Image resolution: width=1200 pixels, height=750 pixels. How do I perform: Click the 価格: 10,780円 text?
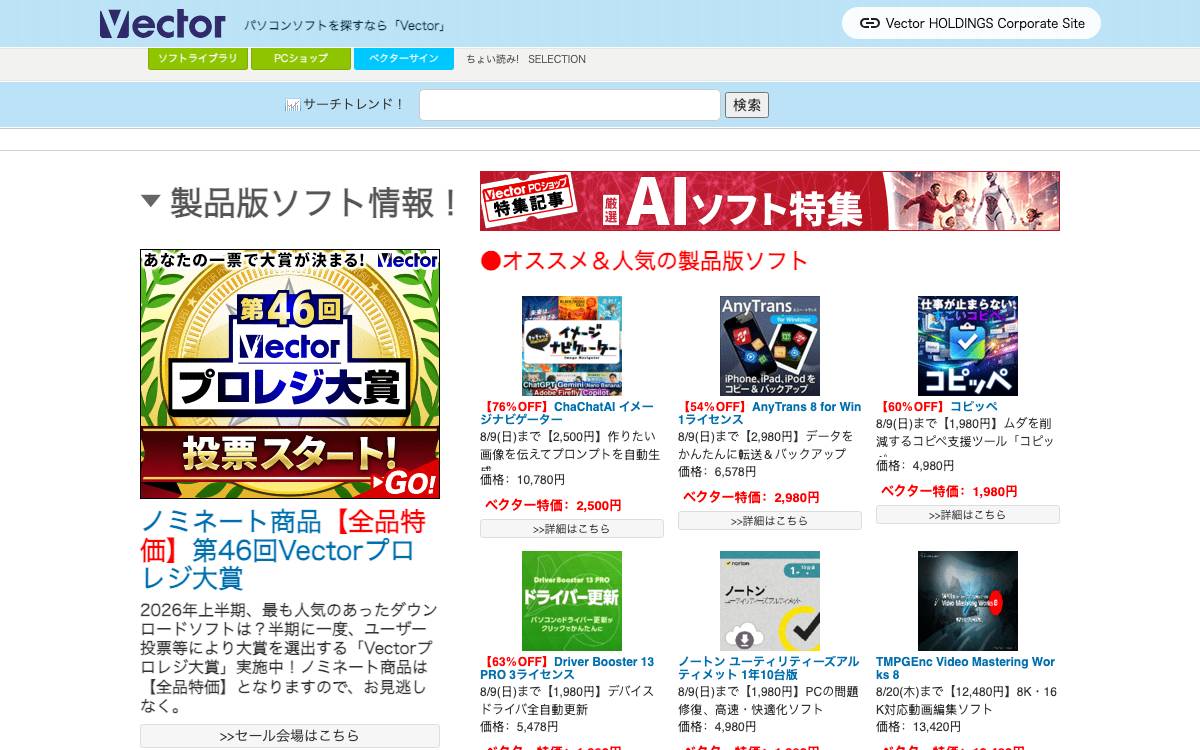(523, 480)
